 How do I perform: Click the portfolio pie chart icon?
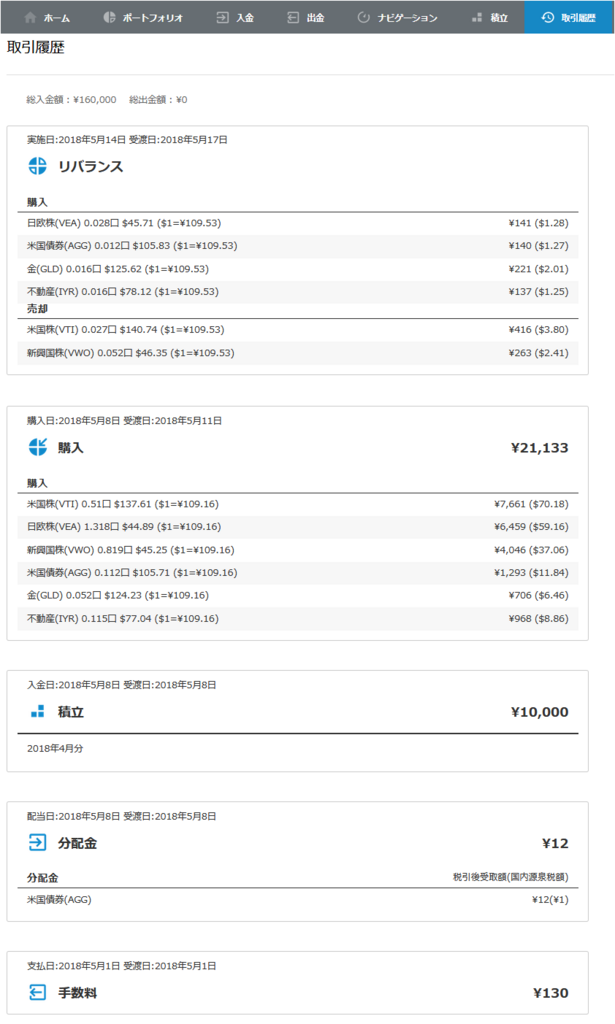click(110, 18)
